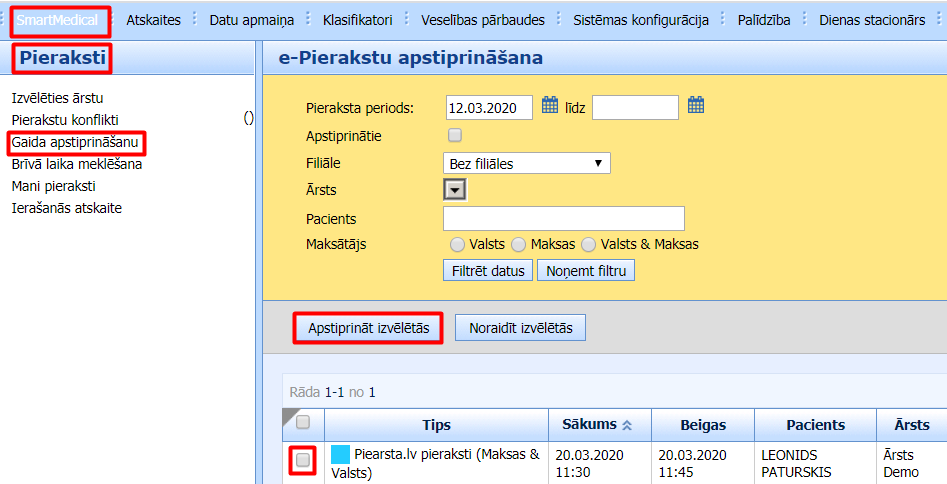Click the sort arrows in Sākums column
This screenshot has height=484, width=947.
point(627,425)
